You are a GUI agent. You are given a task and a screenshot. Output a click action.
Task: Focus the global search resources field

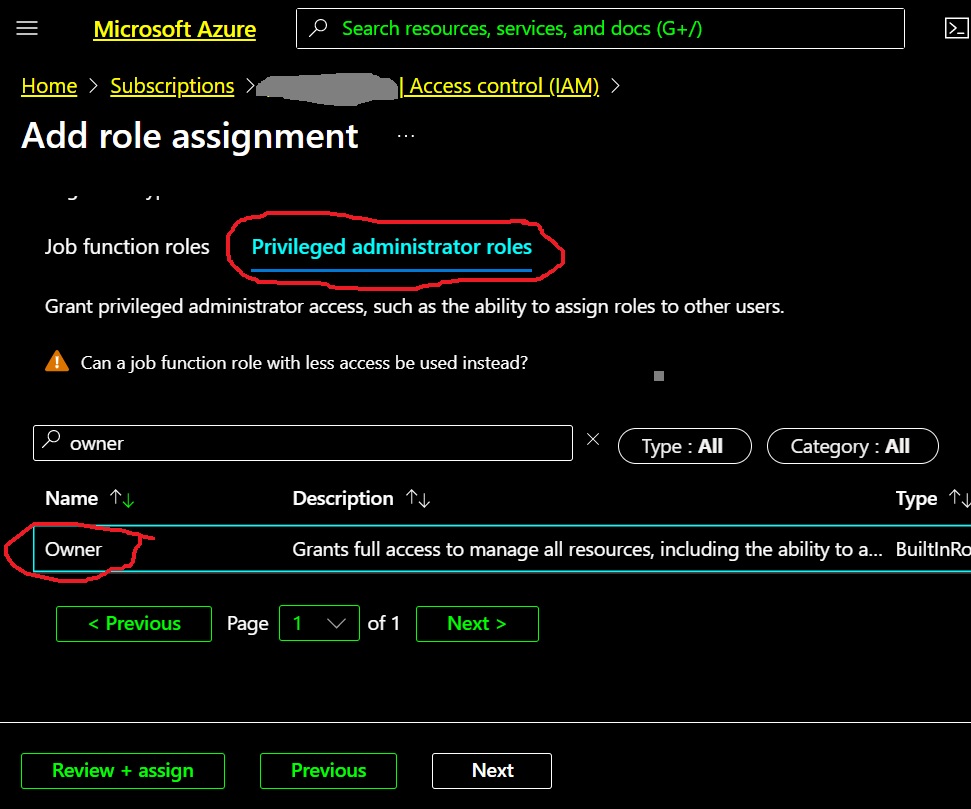pos(600,28)
